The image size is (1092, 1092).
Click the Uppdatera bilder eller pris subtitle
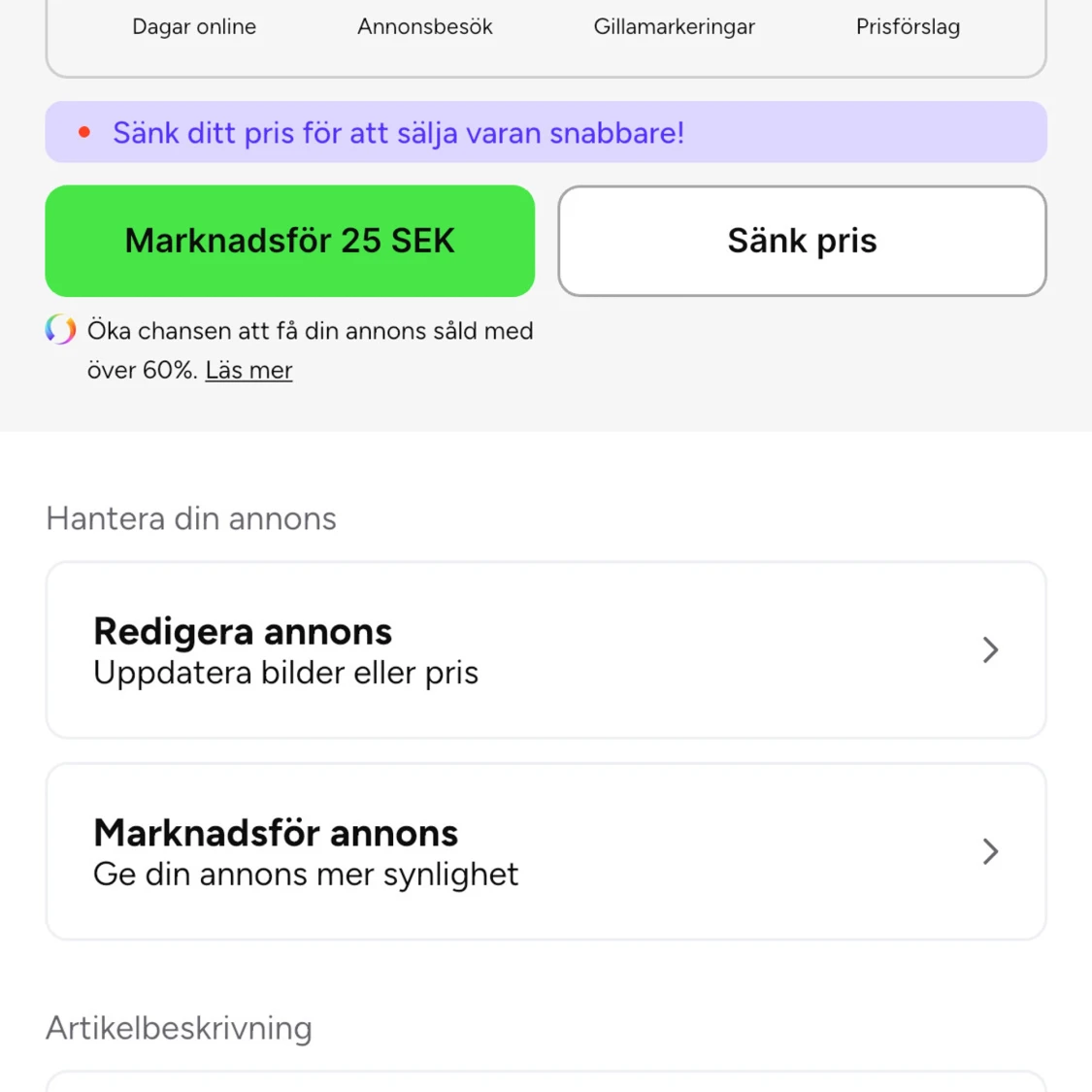click(x=285, y=673)
